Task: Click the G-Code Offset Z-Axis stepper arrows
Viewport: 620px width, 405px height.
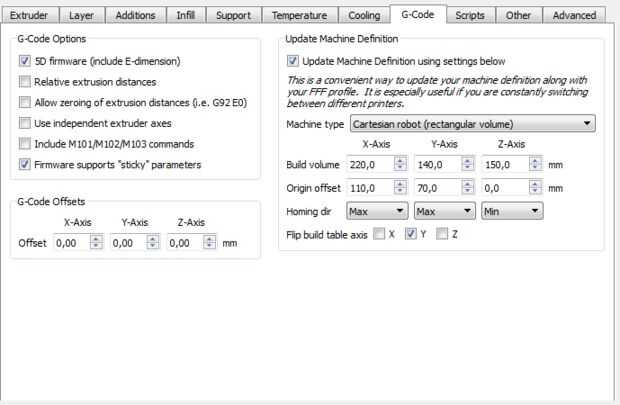Action: (x=210, y=243)
